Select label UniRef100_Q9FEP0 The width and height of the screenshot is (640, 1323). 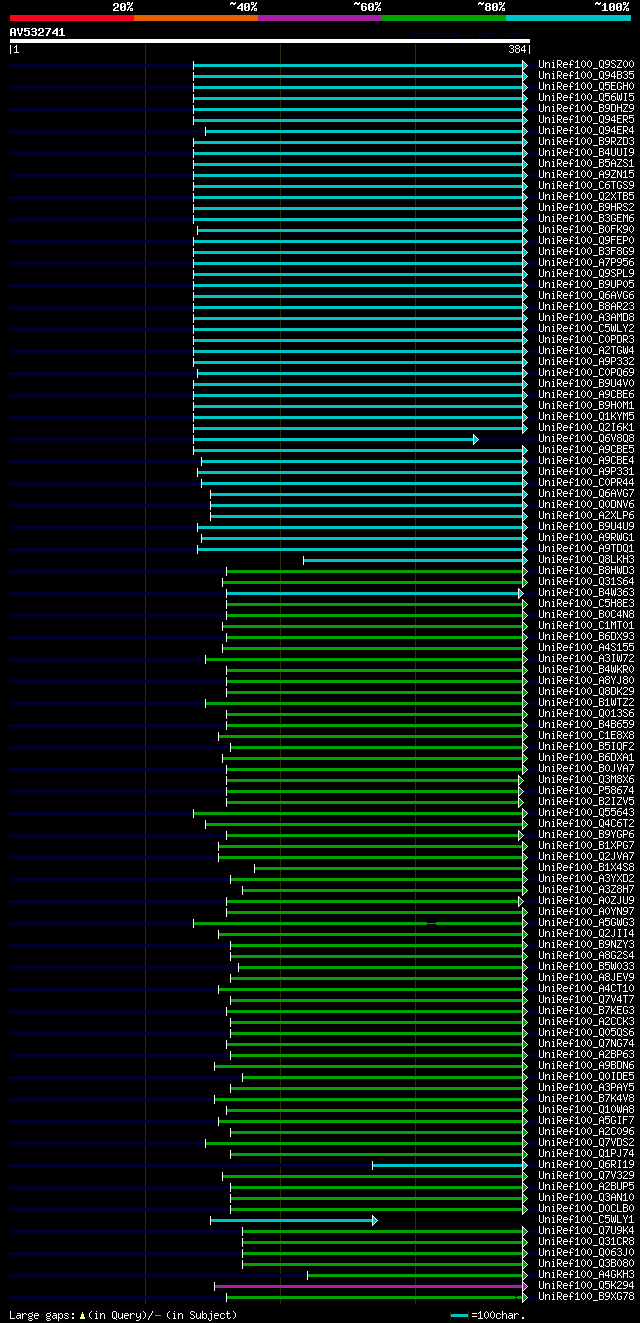586,241
